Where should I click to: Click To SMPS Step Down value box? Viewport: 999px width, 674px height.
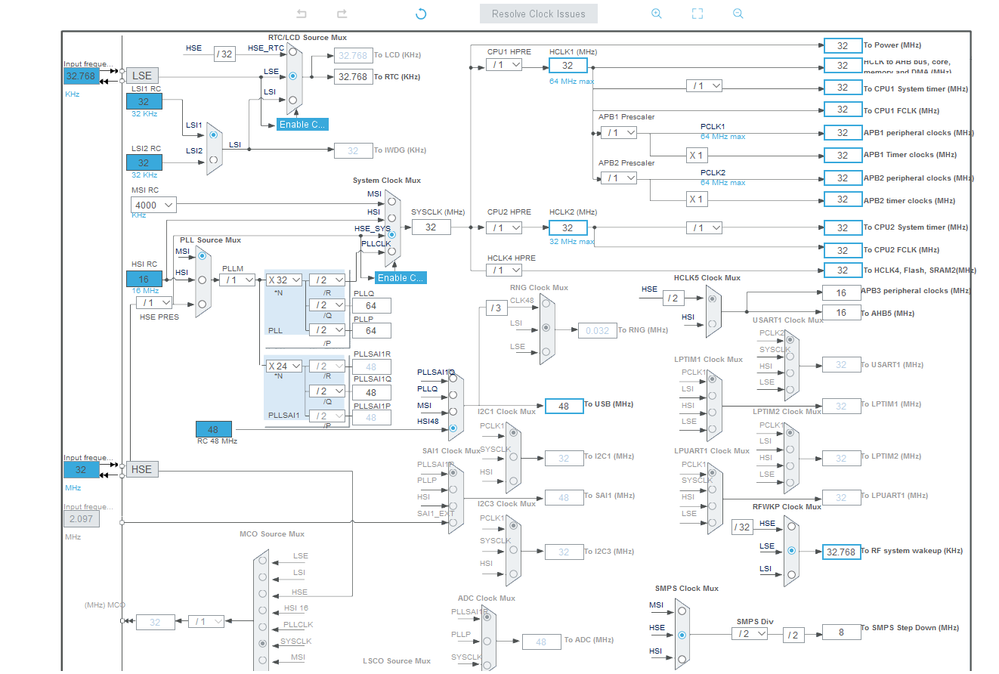tap(842, 633)
